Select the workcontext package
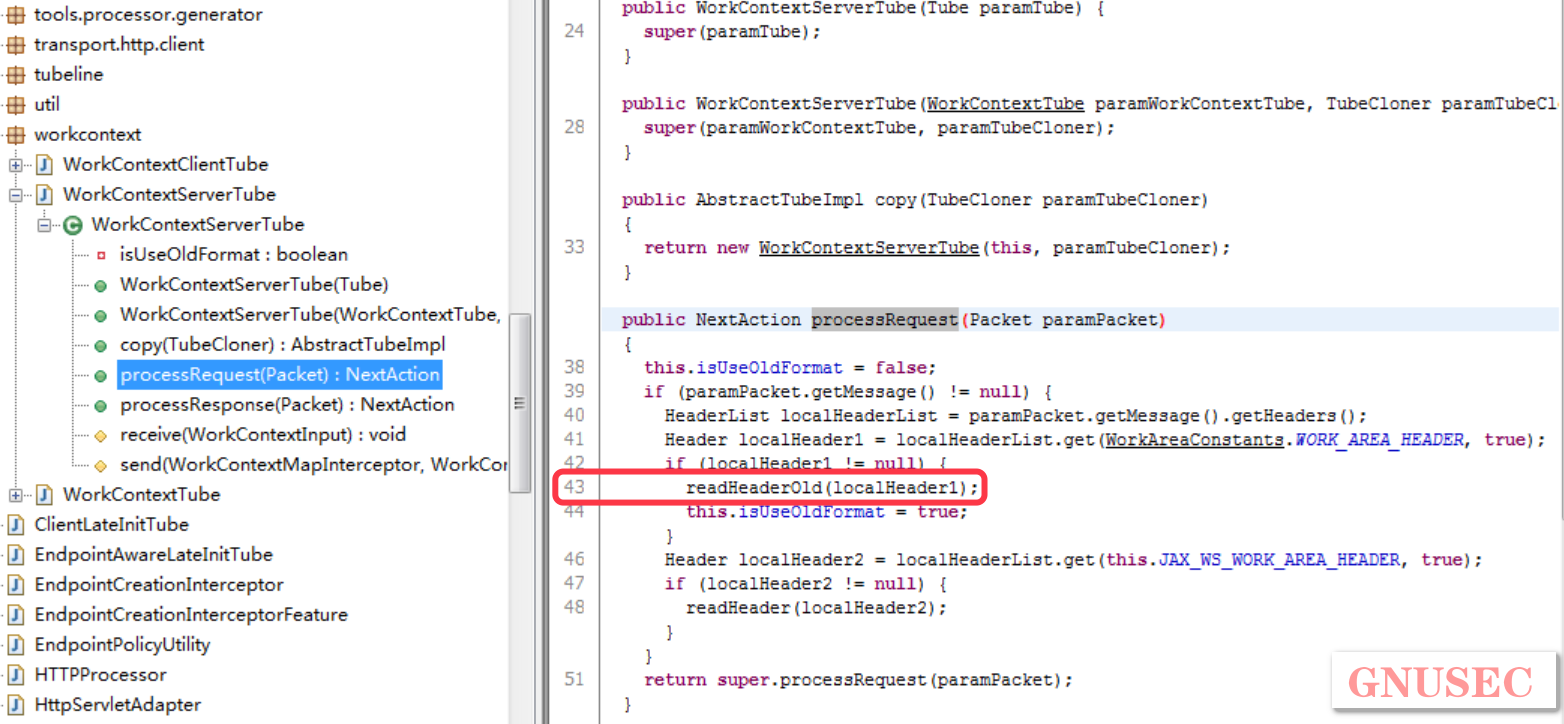This screenshot has height=724, width=1564. click(x=87, y=135)
